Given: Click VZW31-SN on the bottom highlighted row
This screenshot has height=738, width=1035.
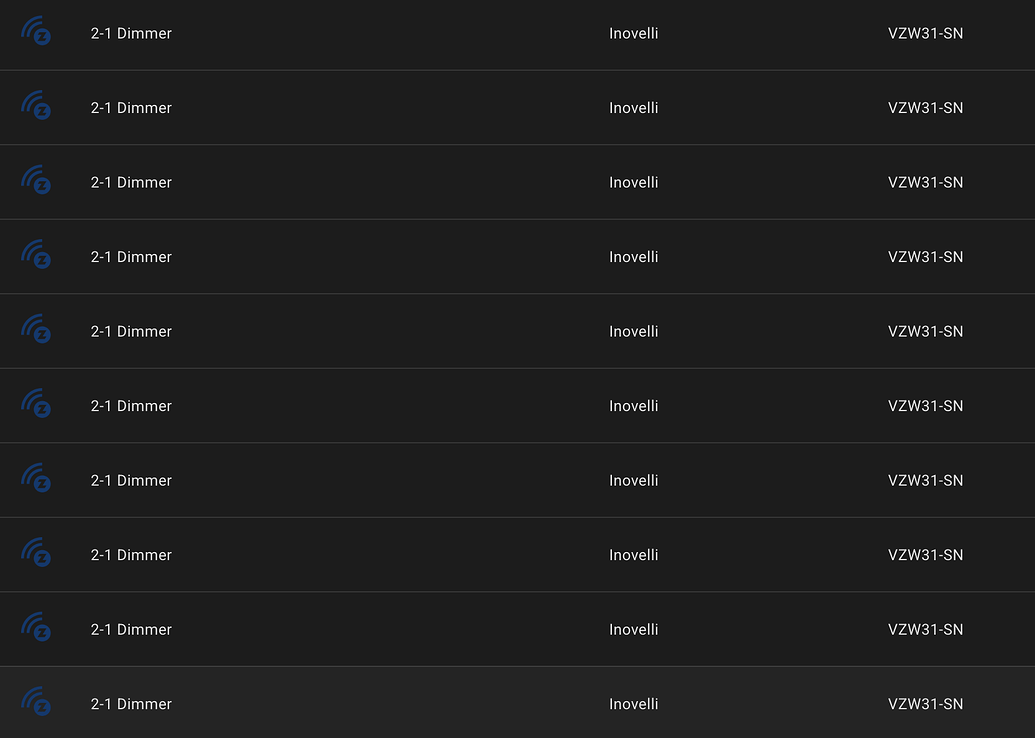Looking at the screenshot, I should [x=925, y=704].
